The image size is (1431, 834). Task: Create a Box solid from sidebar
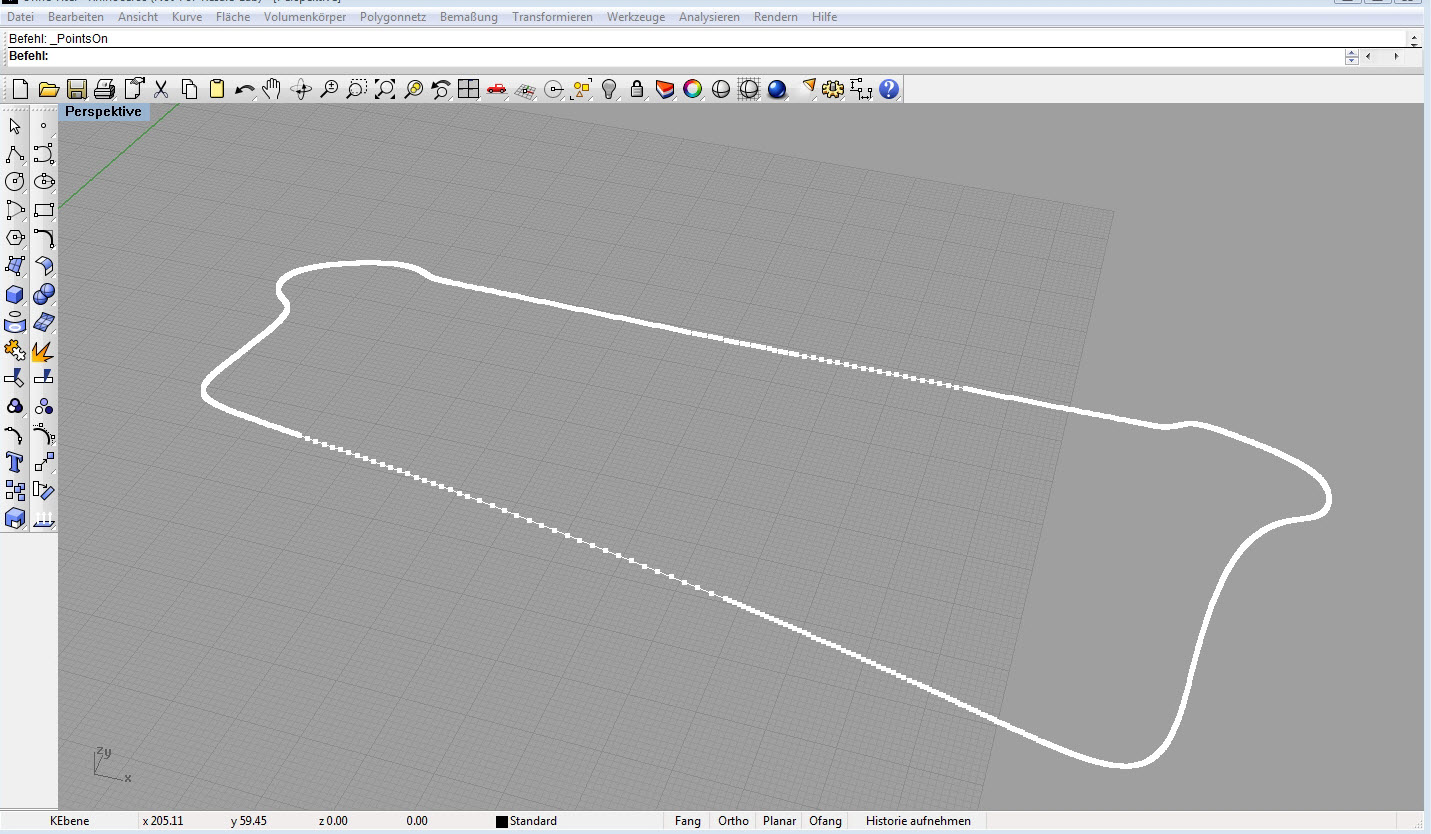click(x=15, y=294)
